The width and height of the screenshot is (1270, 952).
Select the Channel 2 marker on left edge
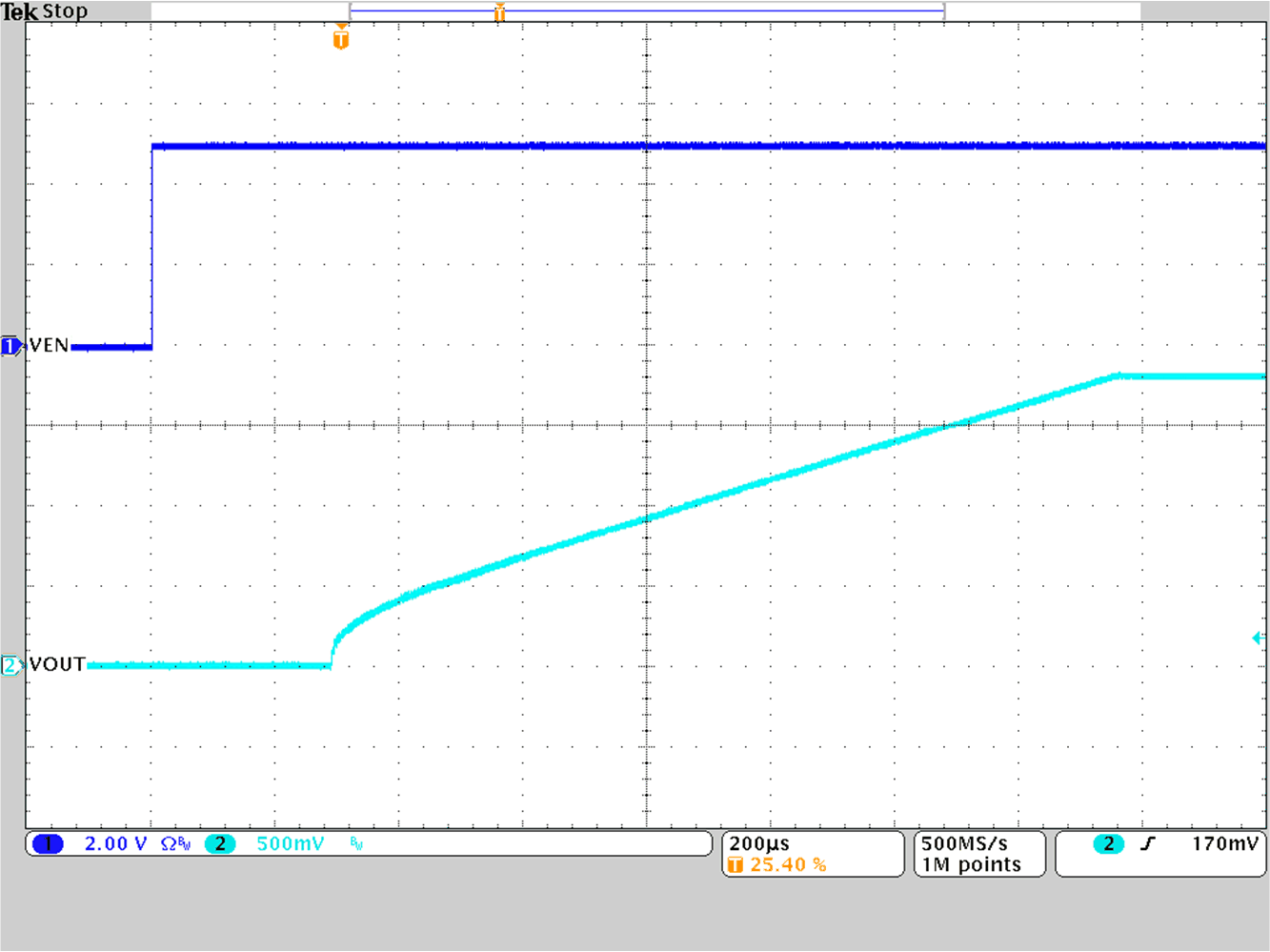pyautogui.click(x=10, y=664)
